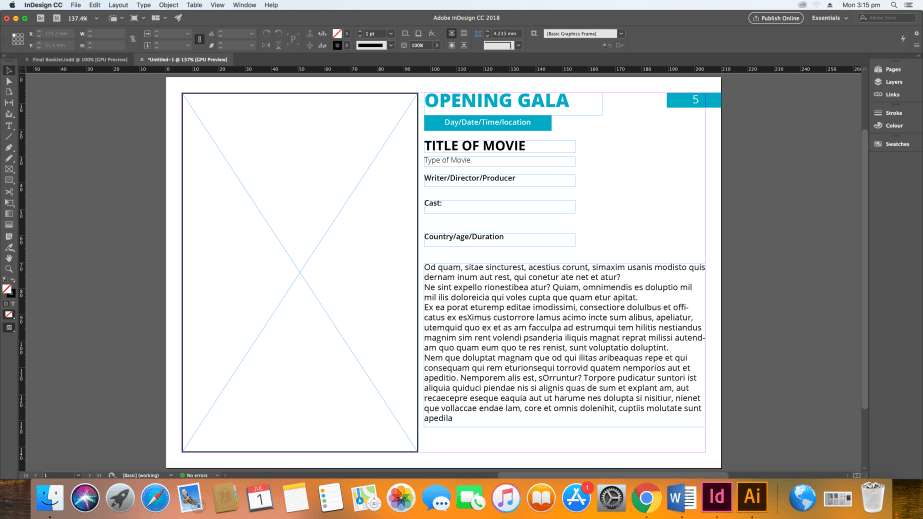Toggle the screen mode button in the toolbox
The height and width of the screenshot is (519, 923).
click(9, 328)
